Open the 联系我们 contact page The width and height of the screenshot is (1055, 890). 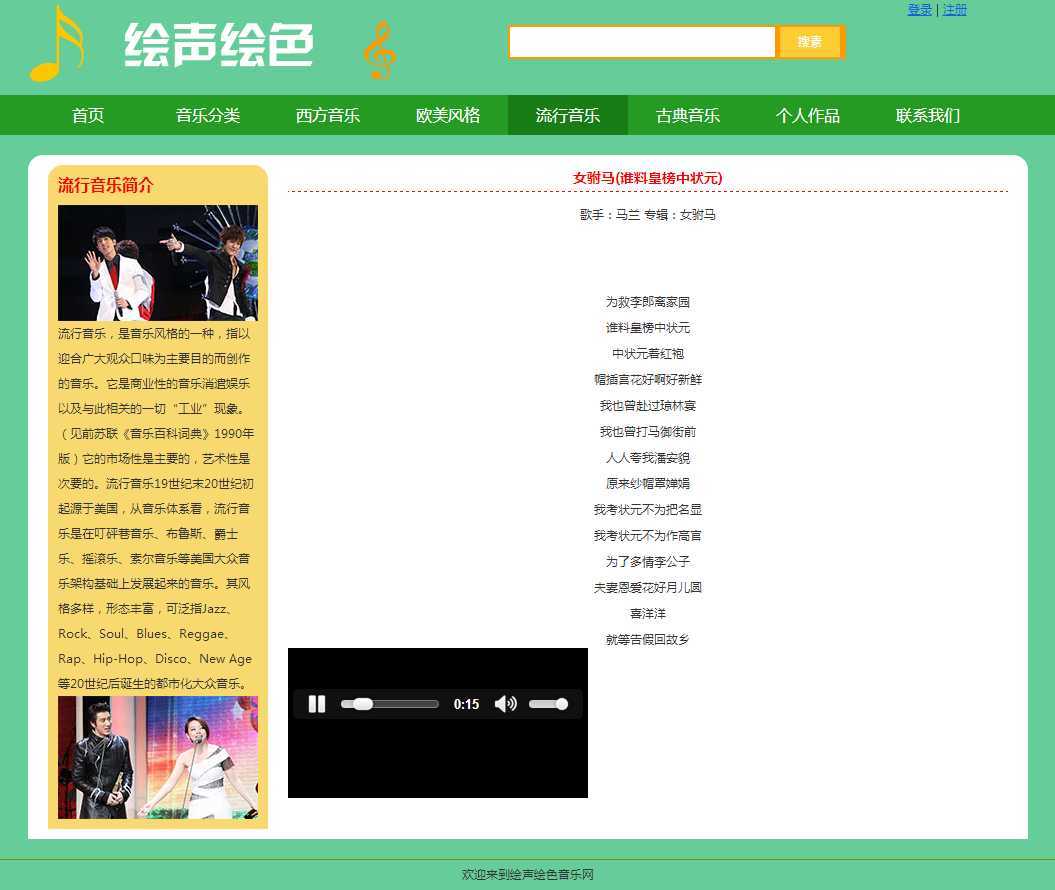point(928,115)
